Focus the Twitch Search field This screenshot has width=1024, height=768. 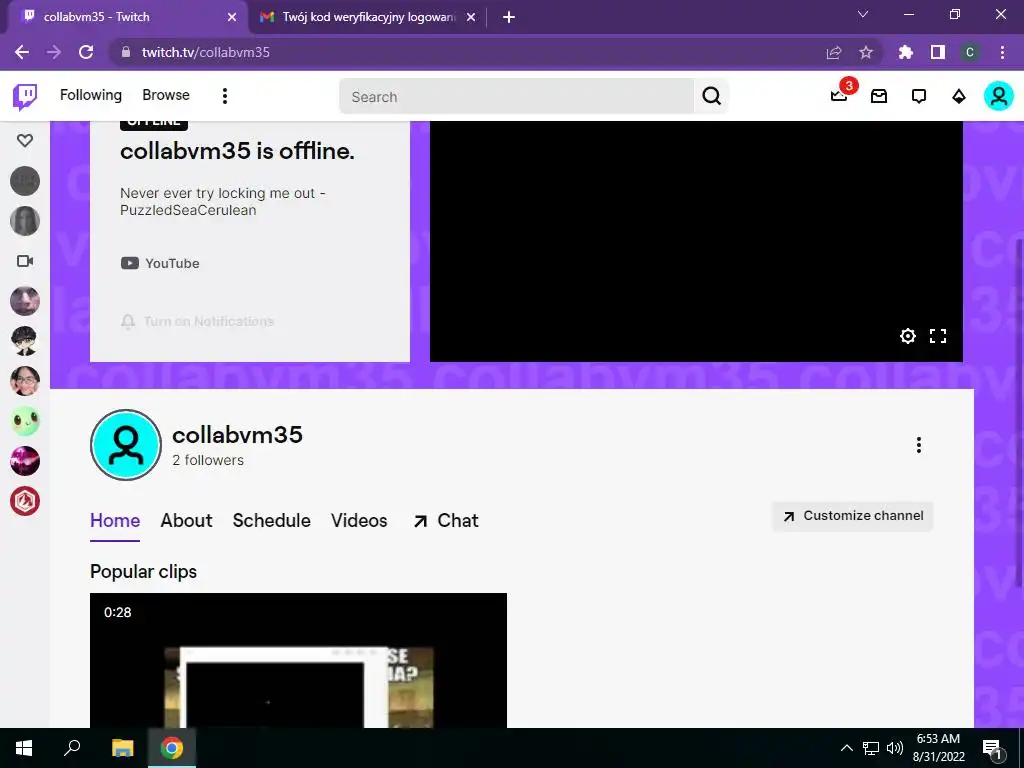[516, 97]
